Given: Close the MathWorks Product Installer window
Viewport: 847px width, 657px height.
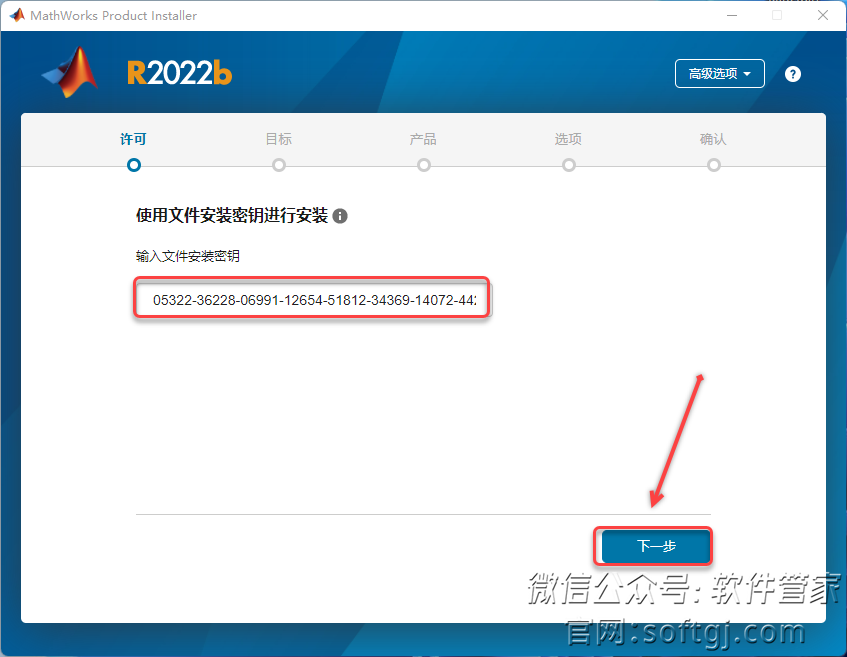Looking at the screenshot, I should pos(823,15).
